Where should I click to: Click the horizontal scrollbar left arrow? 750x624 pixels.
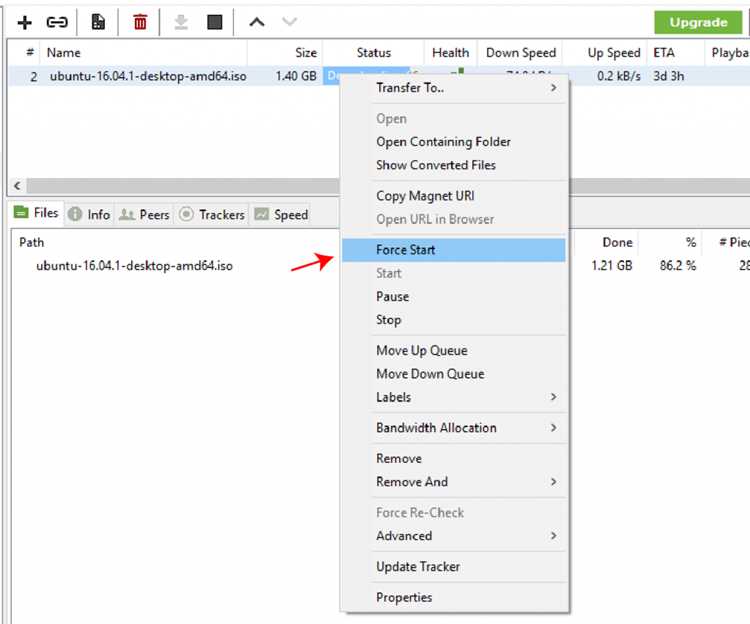coord(17,185)
